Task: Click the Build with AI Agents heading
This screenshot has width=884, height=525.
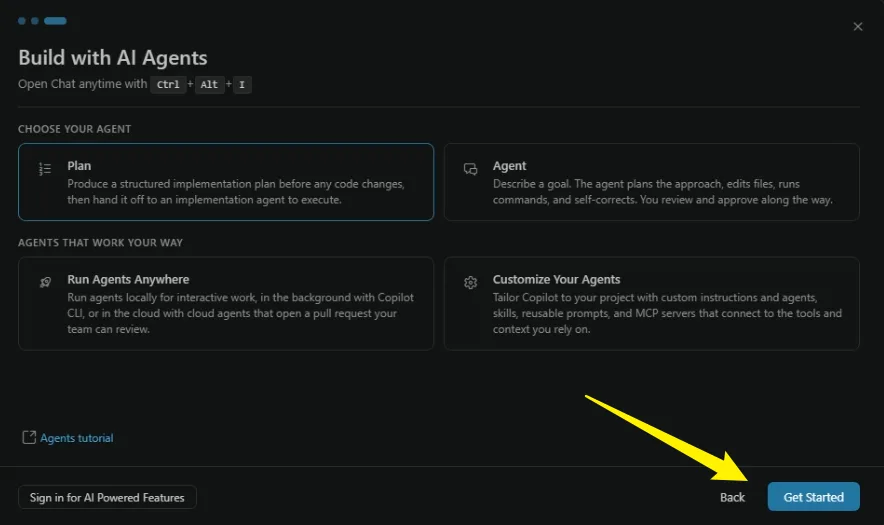Action: tap(113, 58)
